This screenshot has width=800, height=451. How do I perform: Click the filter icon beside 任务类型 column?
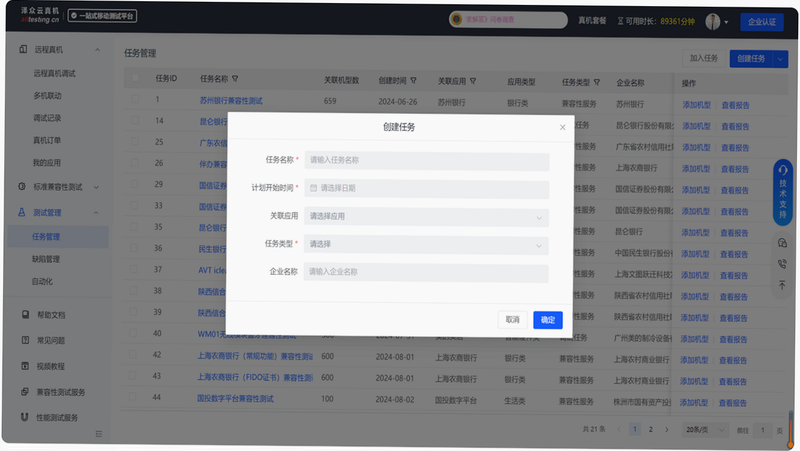[596, 82]
